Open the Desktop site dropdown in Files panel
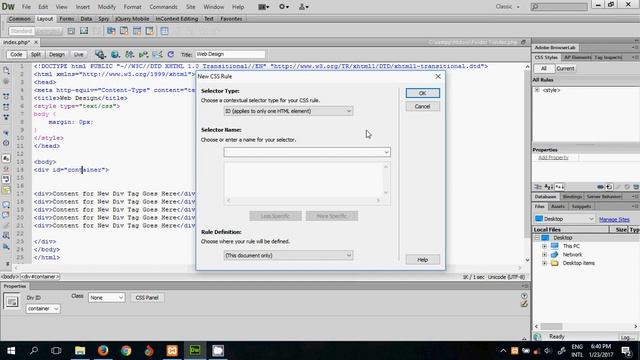The width and height of the screenshot is (640, 360). [564, 219]
